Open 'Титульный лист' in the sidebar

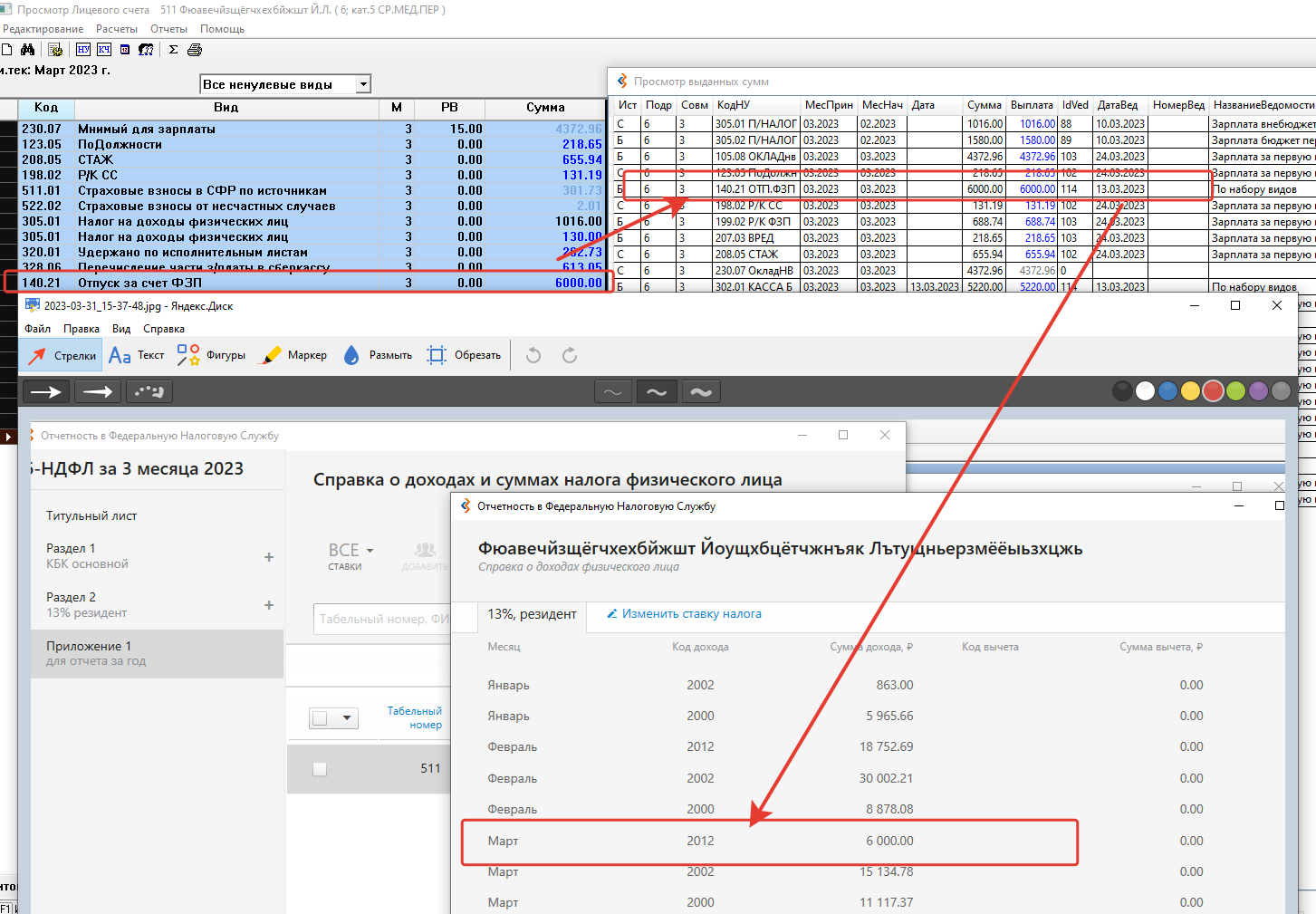[91, 515]
